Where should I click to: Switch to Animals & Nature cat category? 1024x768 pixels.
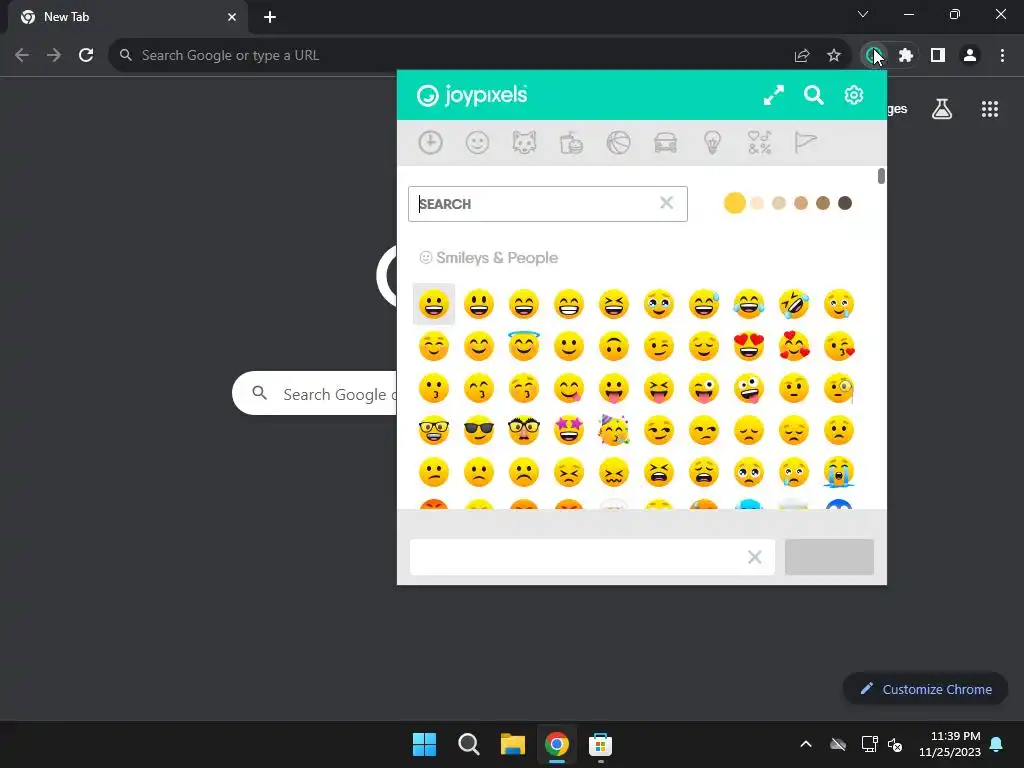524,142
